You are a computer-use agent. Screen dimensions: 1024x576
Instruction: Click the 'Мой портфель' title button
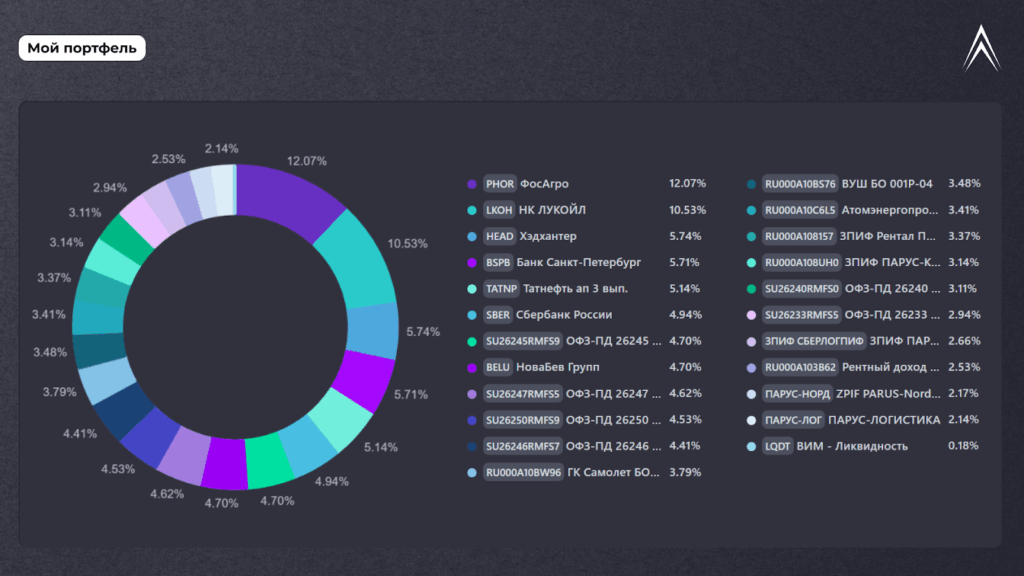coord(82,48)
